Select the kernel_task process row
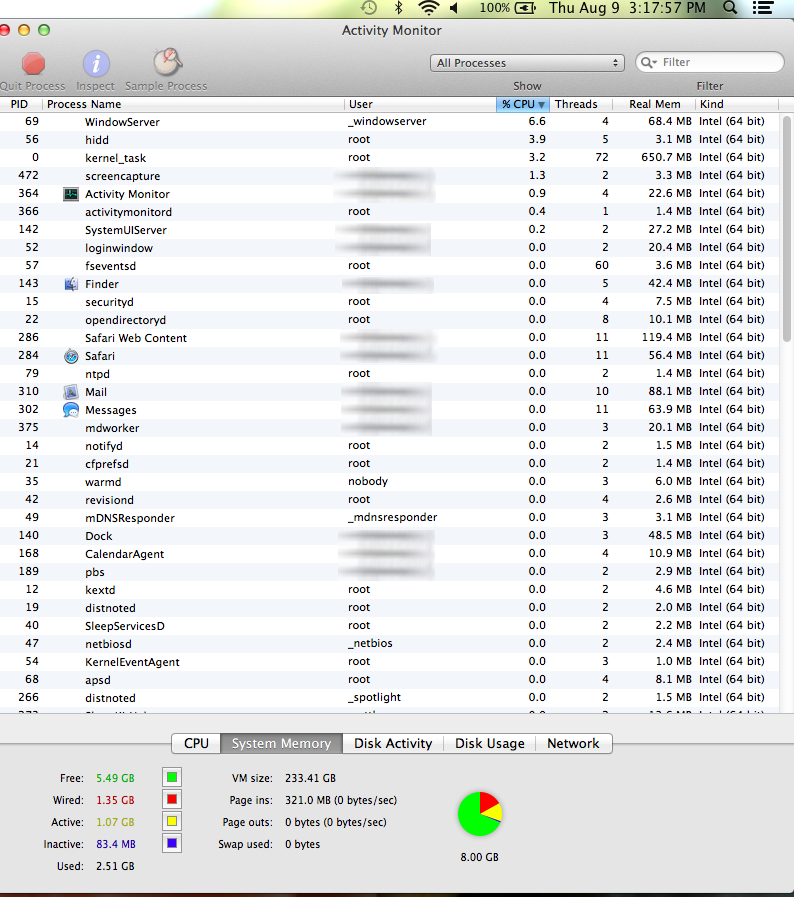The height and width of the screenshot is (897, 794). (389, 157)
